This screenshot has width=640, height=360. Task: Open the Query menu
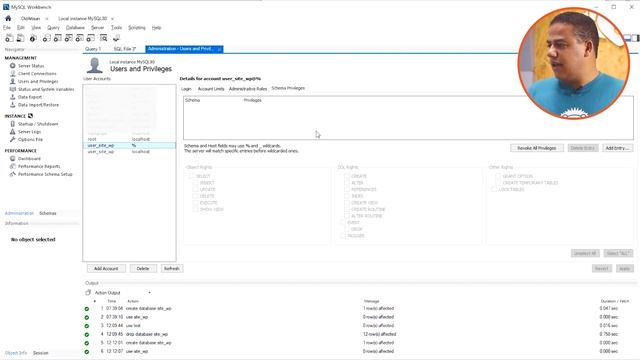point(53,28)
